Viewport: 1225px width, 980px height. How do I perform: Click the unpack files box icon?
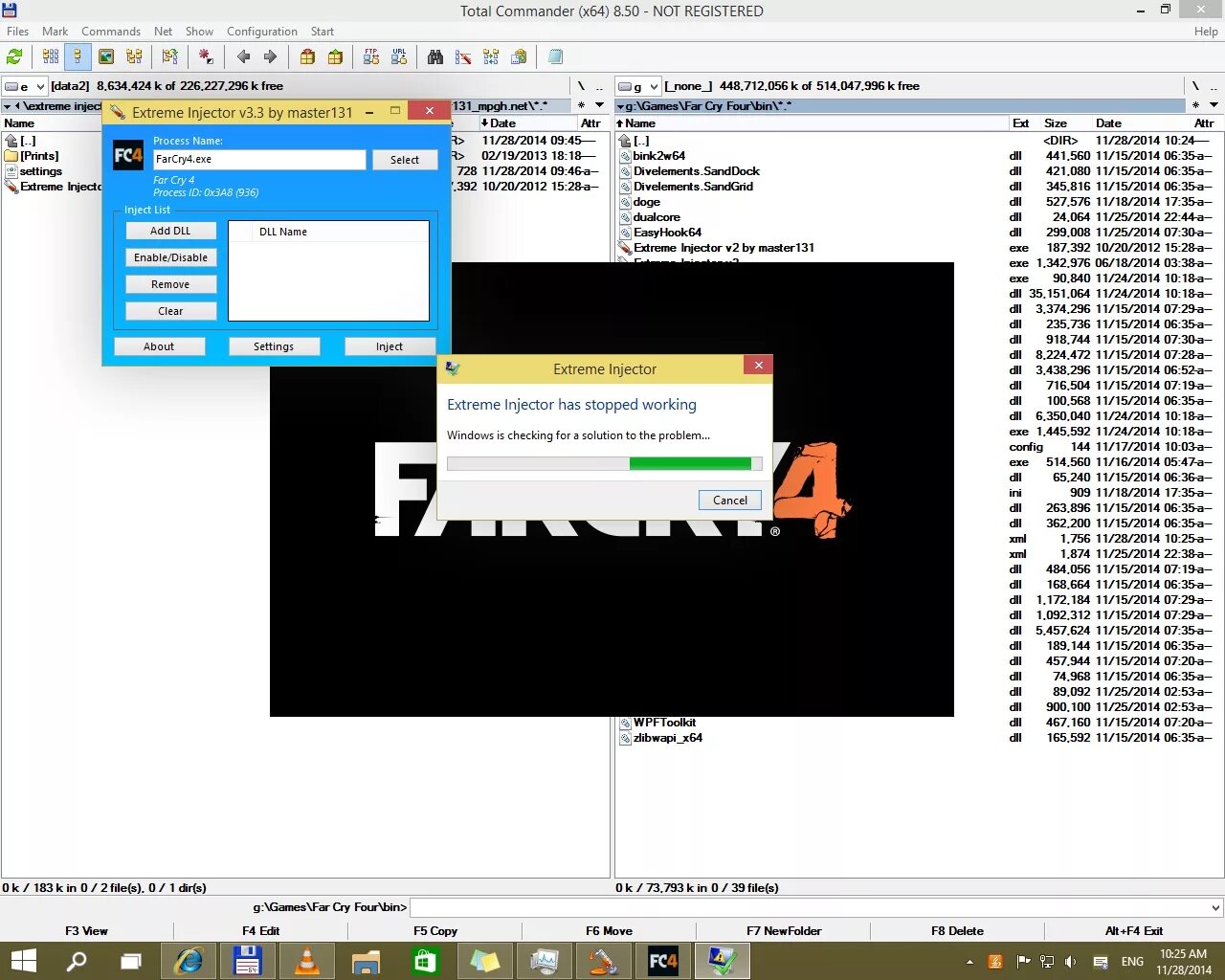pos(335,57)
